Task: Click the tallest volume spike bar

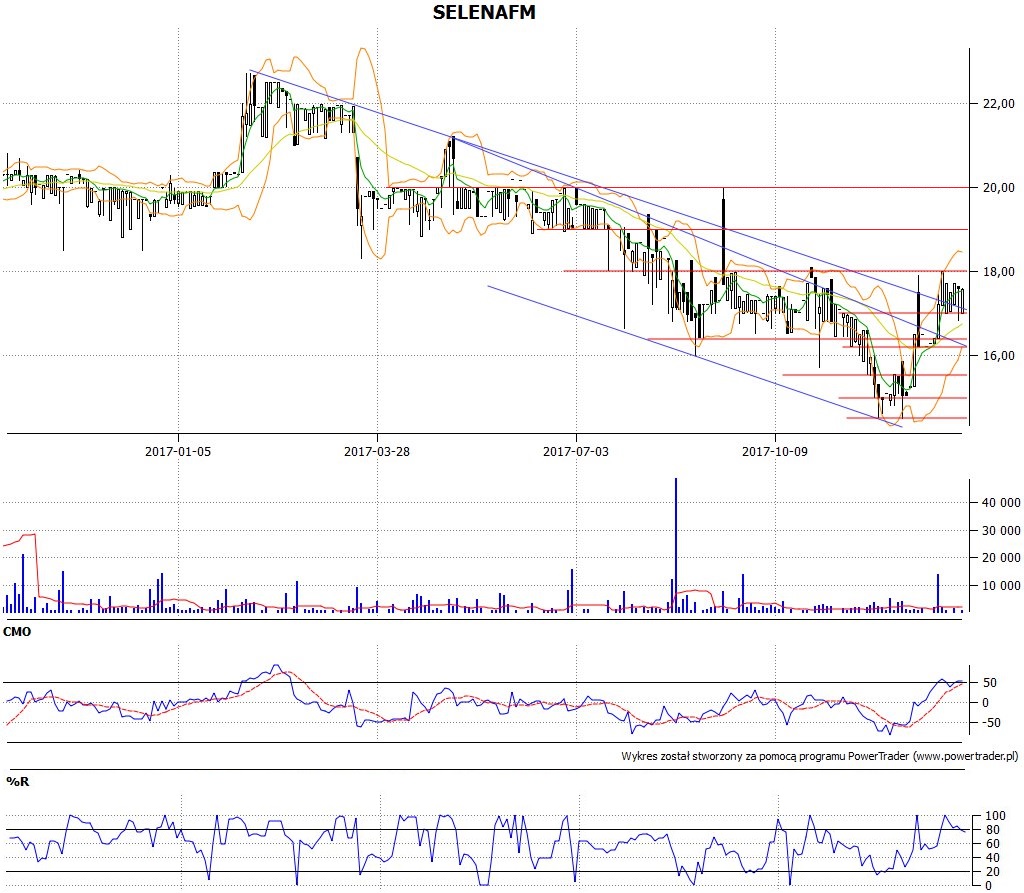Action: pyautogui.click(x=676, y=545)
